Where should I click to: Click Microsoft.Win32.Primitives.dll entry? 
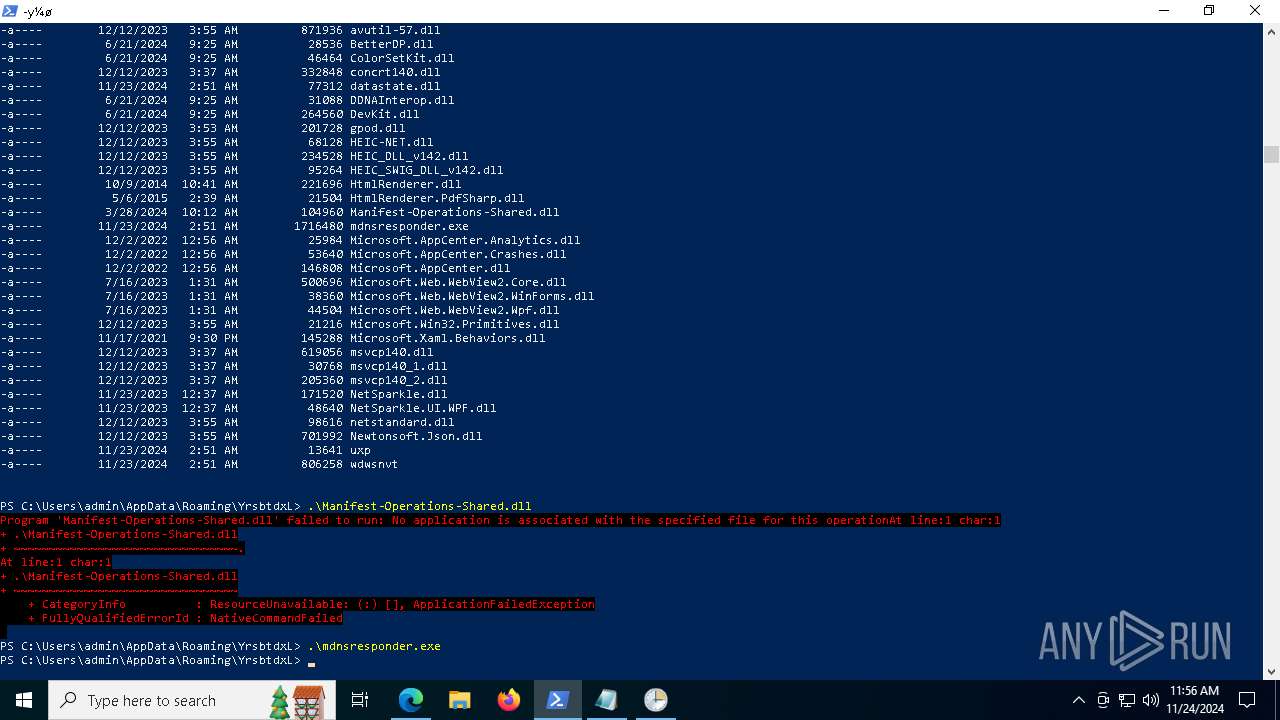[455, 324]
